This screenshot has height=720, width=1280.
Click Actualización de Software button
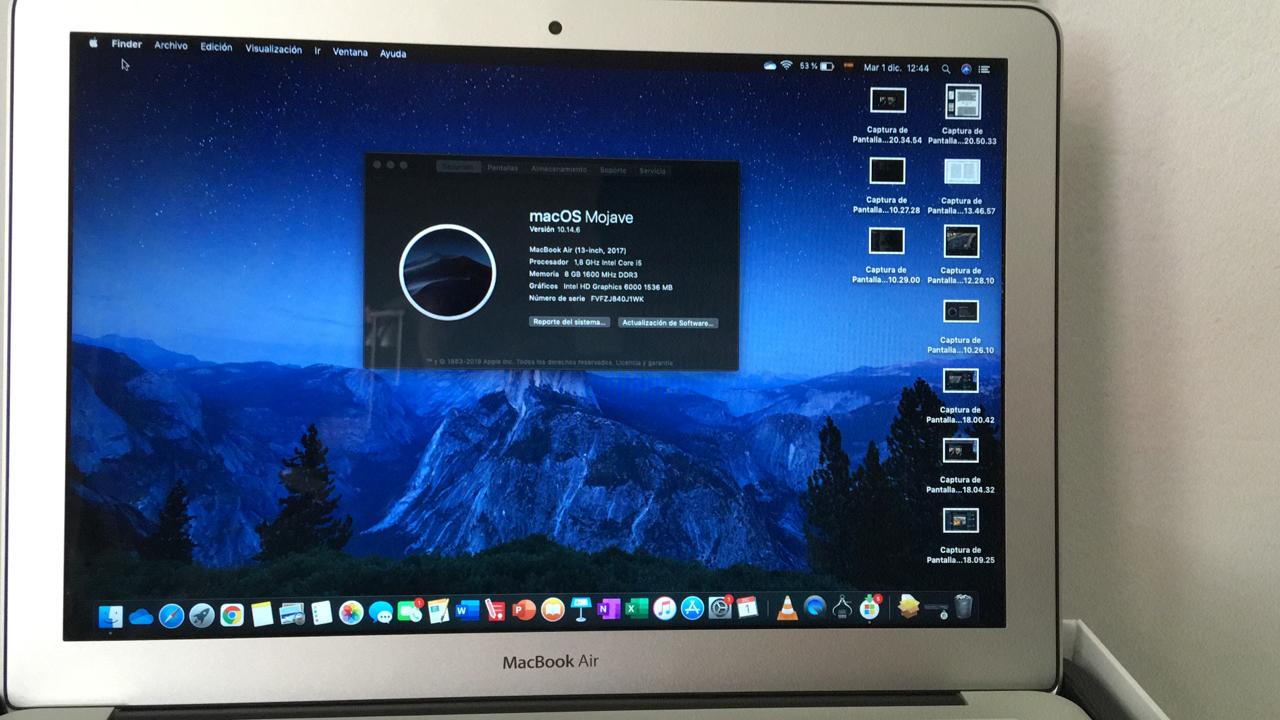coord(668,323)
